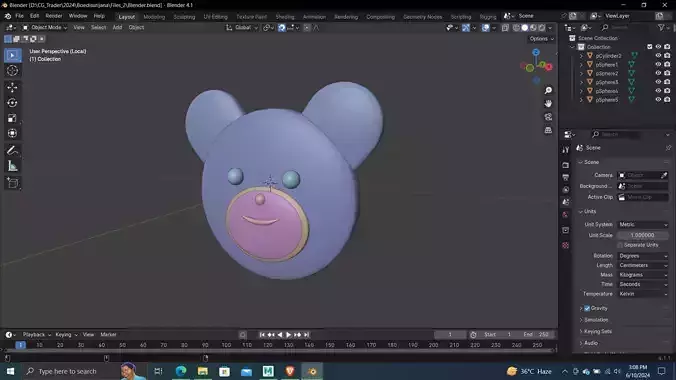Switch to the Modeling workspace tab
Screen dimensions: 676x380
click(154, 17)
